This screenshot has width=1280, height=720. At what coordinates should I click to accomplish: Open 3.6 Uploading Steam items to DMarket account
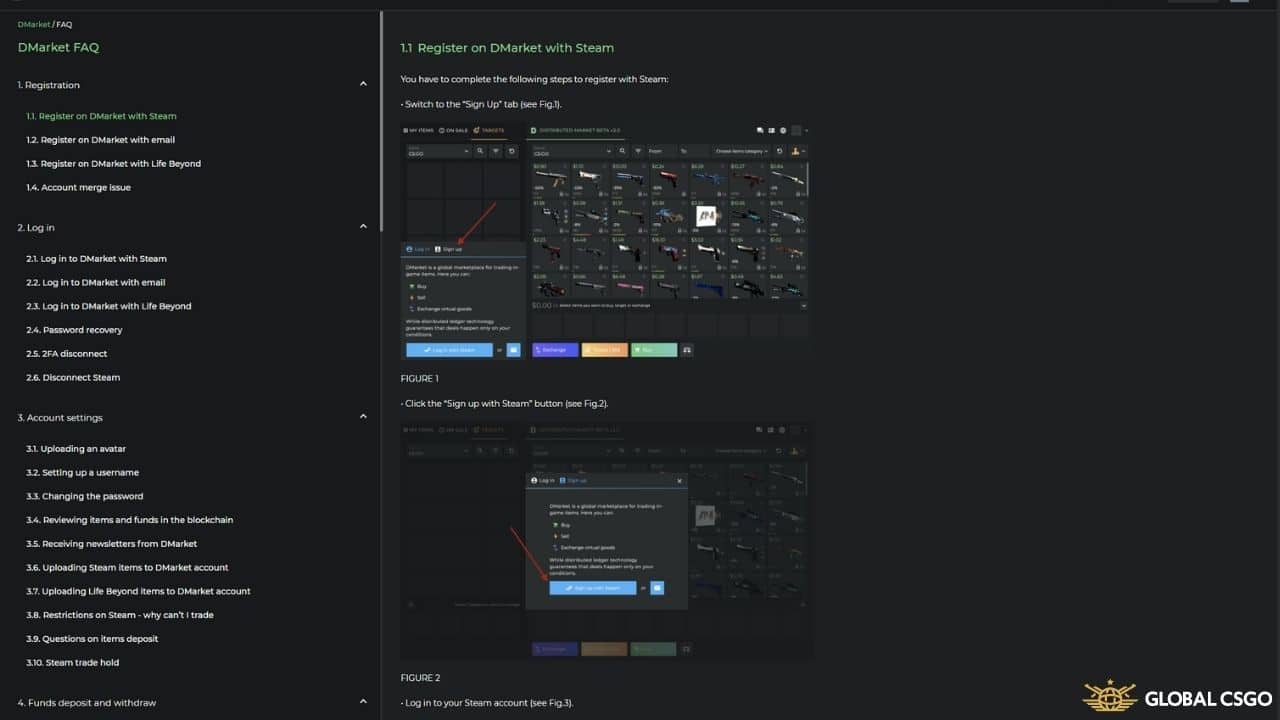(x=127, y=568)
